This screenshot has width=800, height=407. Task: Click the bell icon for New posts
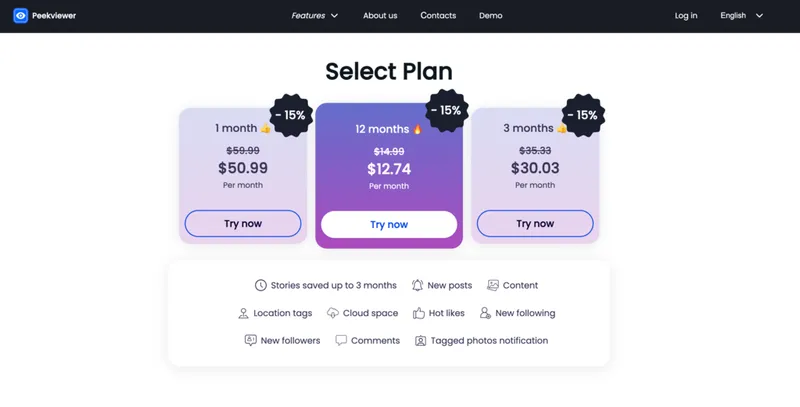point(417,286)
